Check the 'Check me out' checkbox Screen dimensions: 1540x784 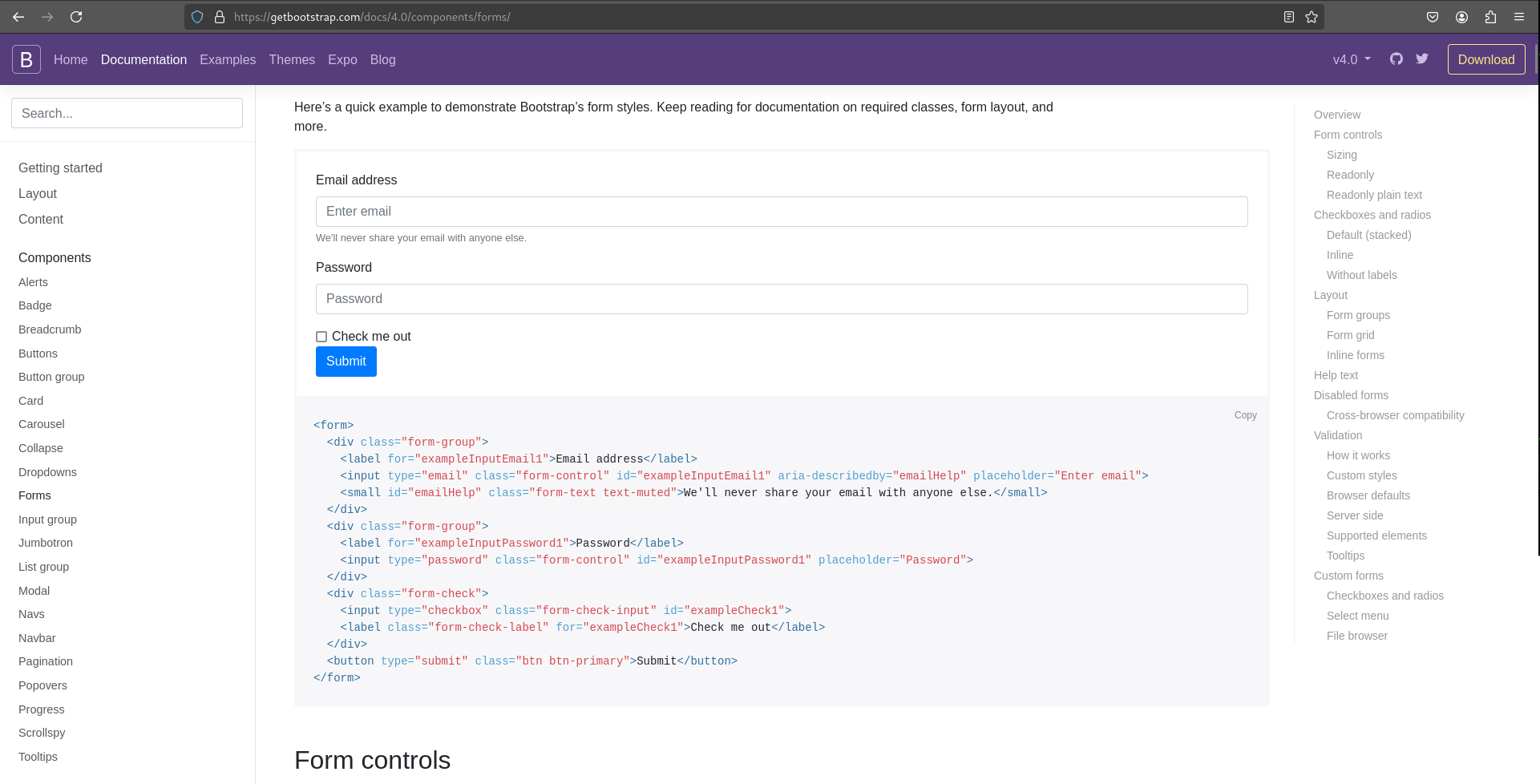tap(321, 337)
